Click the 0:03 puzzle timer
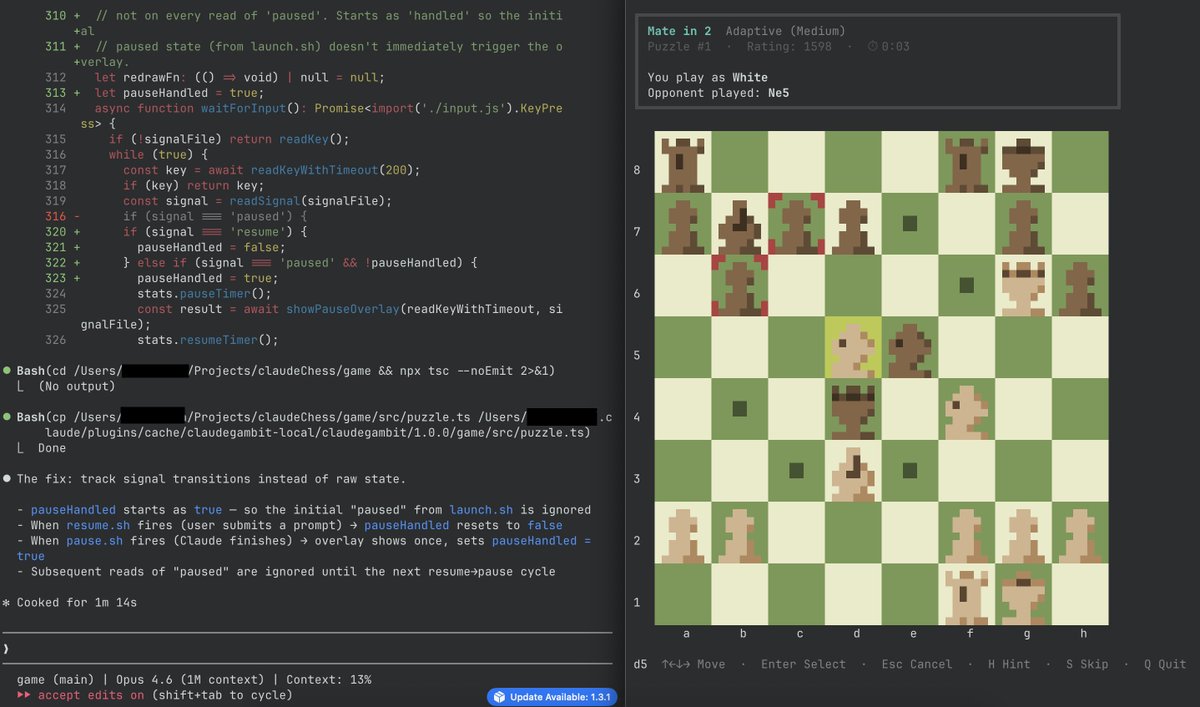Image resolution: width=1200 pixels, height=707 pixels. [889, 47]
